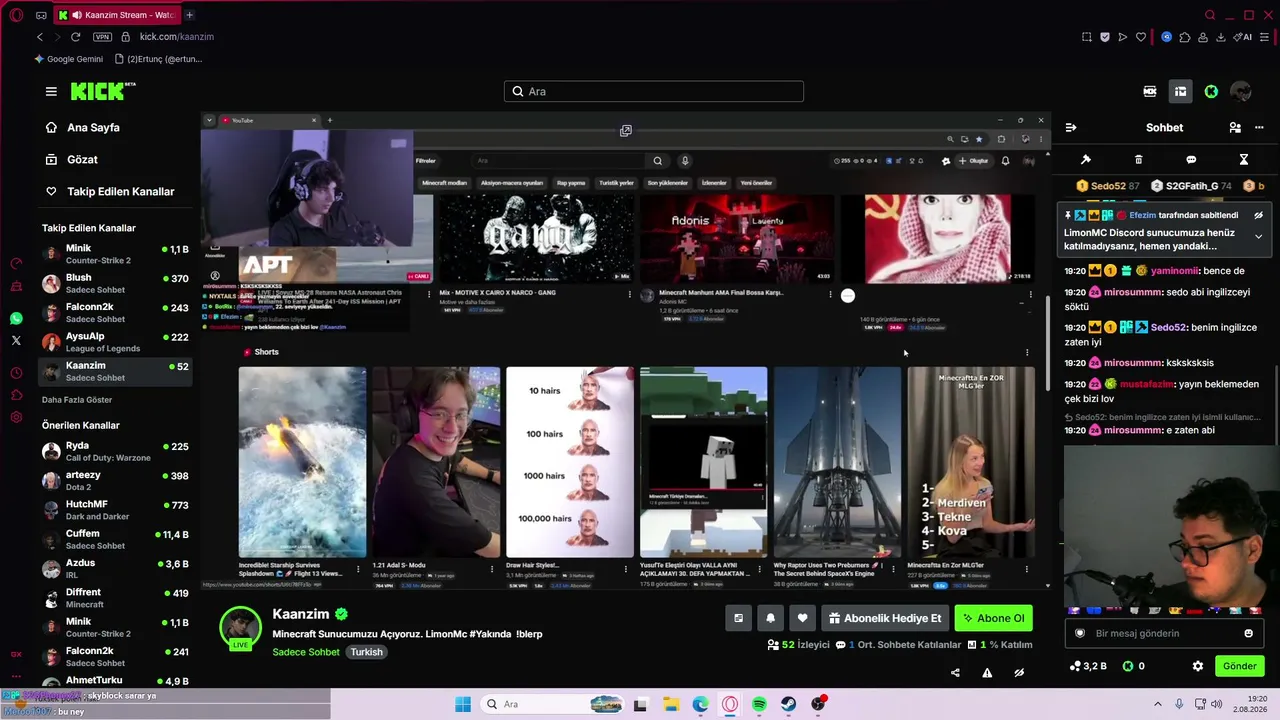Open Opera AI assistant icon

[1243, 37]
